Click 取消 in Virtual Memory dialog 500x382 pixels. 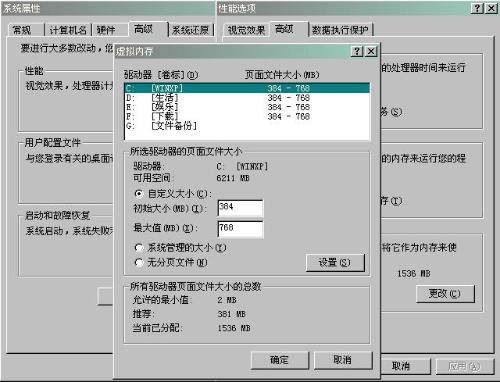point(343,360)
